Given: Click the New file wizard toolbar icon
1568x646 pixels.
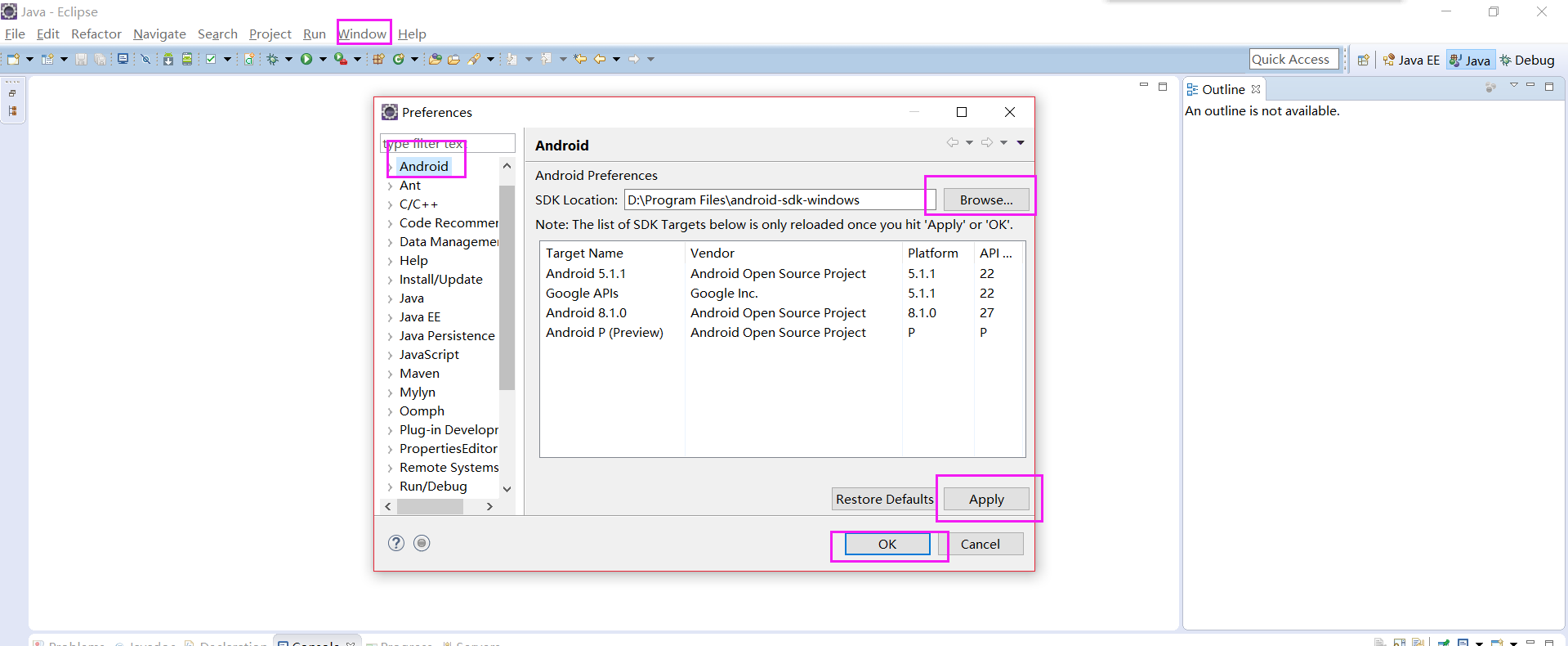Looking at the screenshot, I should click(13, 59).
